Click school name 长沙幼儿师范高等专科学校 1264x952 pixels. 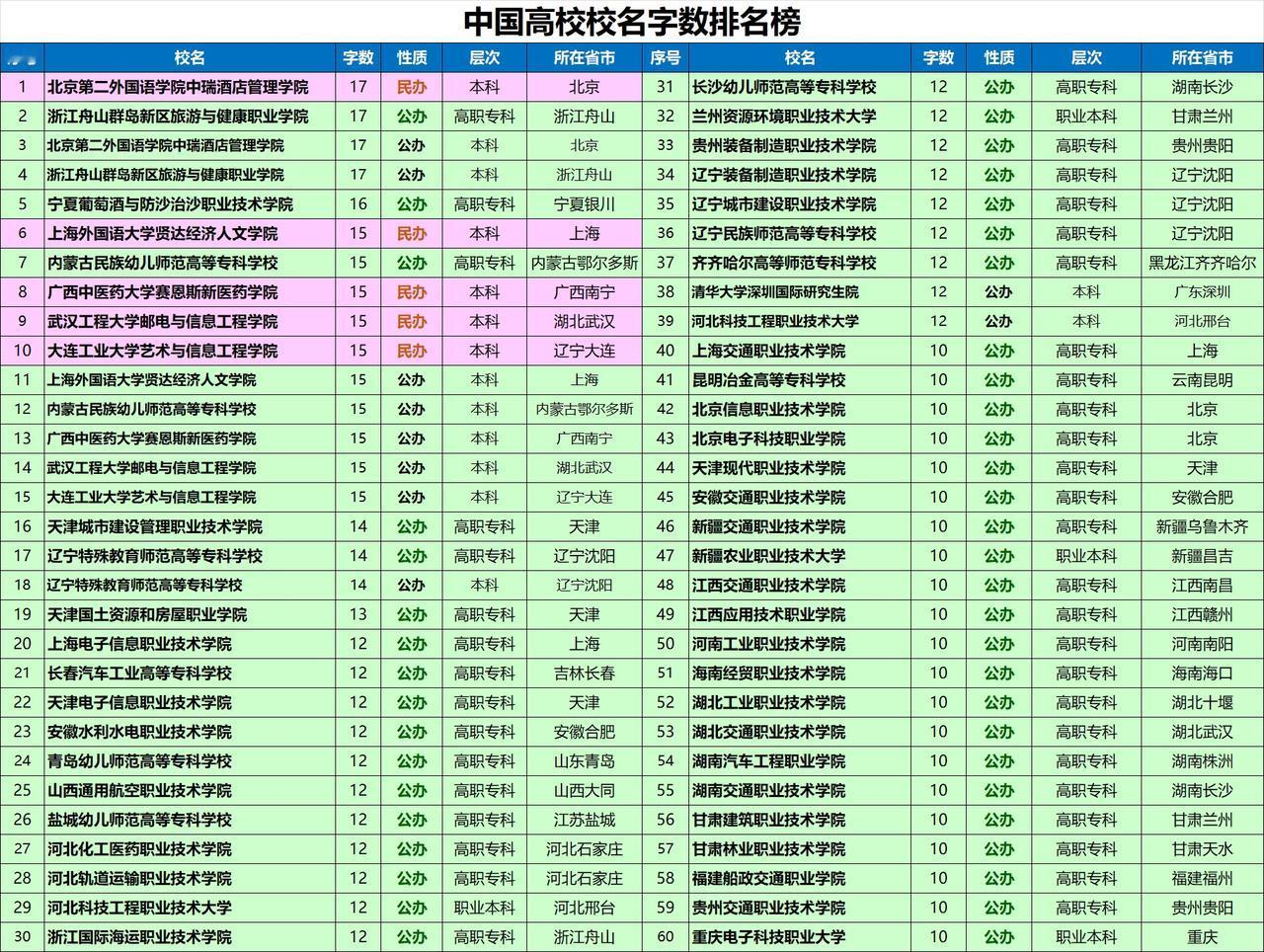784,87
